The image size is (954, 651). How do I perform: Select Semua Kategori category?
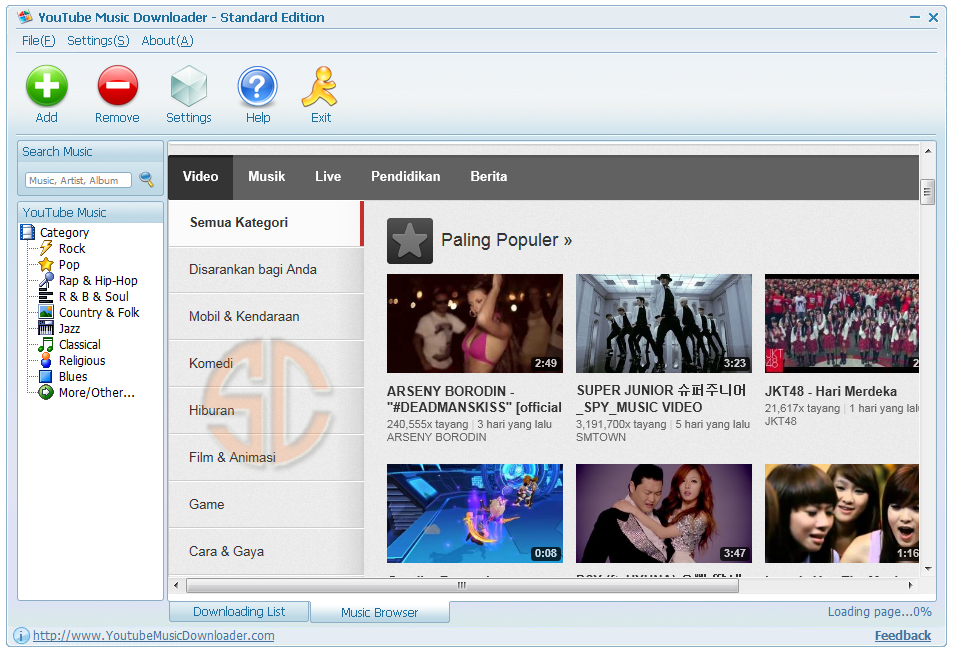(266, 223)
